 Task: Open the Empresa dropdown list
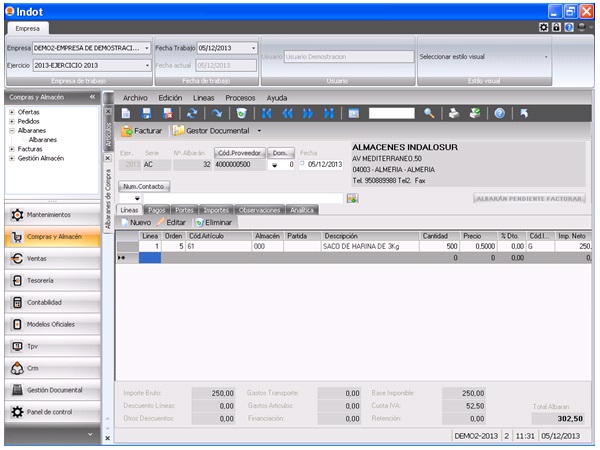click(x=147, y=48)
